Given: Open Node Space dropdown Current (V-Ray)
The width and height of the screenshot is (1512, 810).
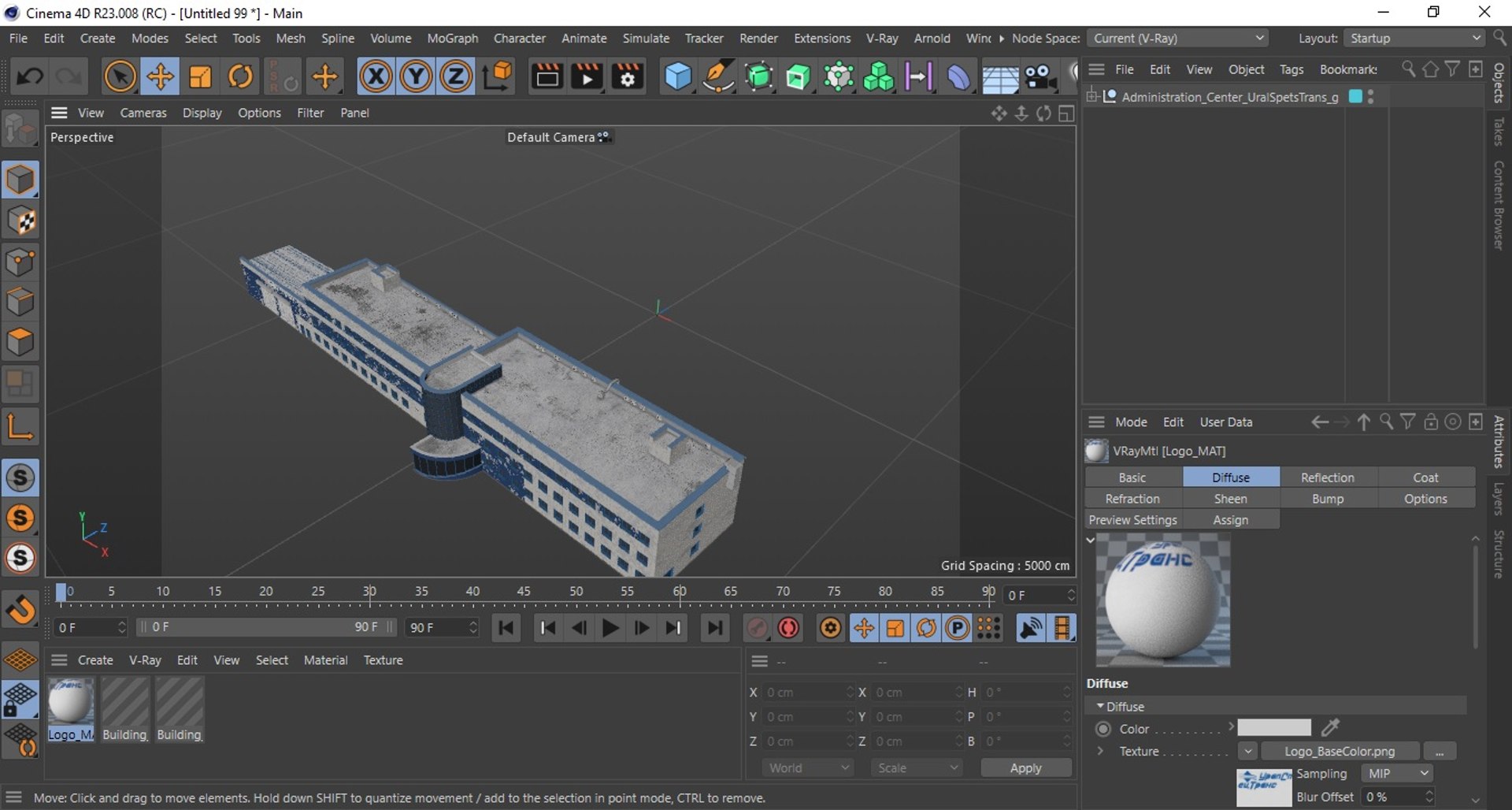Looking at the screenshot, I should pyautogui.click(x=1178, y=38).
